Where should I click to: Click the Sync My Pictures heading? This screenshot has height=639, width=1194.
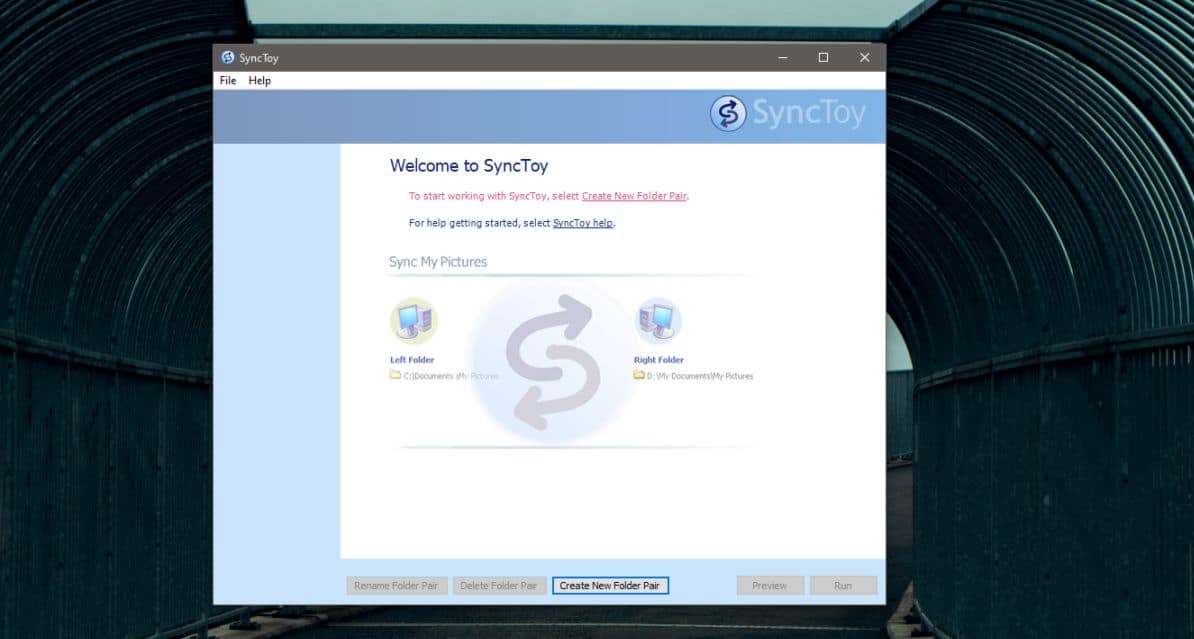438,262
